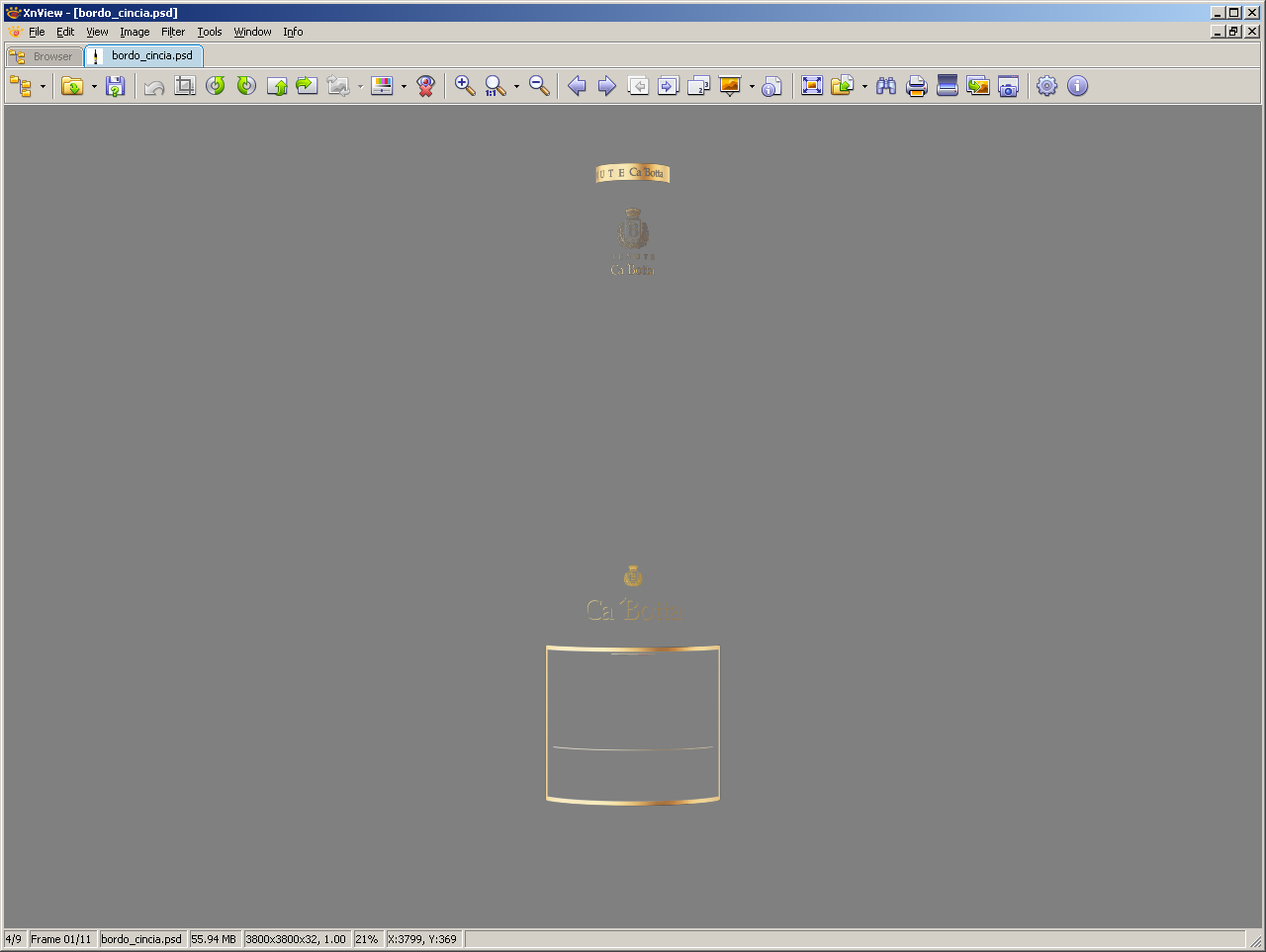1266x952 pixels.
Task: Open the Save file icon
Action: [x=116, y=86]
